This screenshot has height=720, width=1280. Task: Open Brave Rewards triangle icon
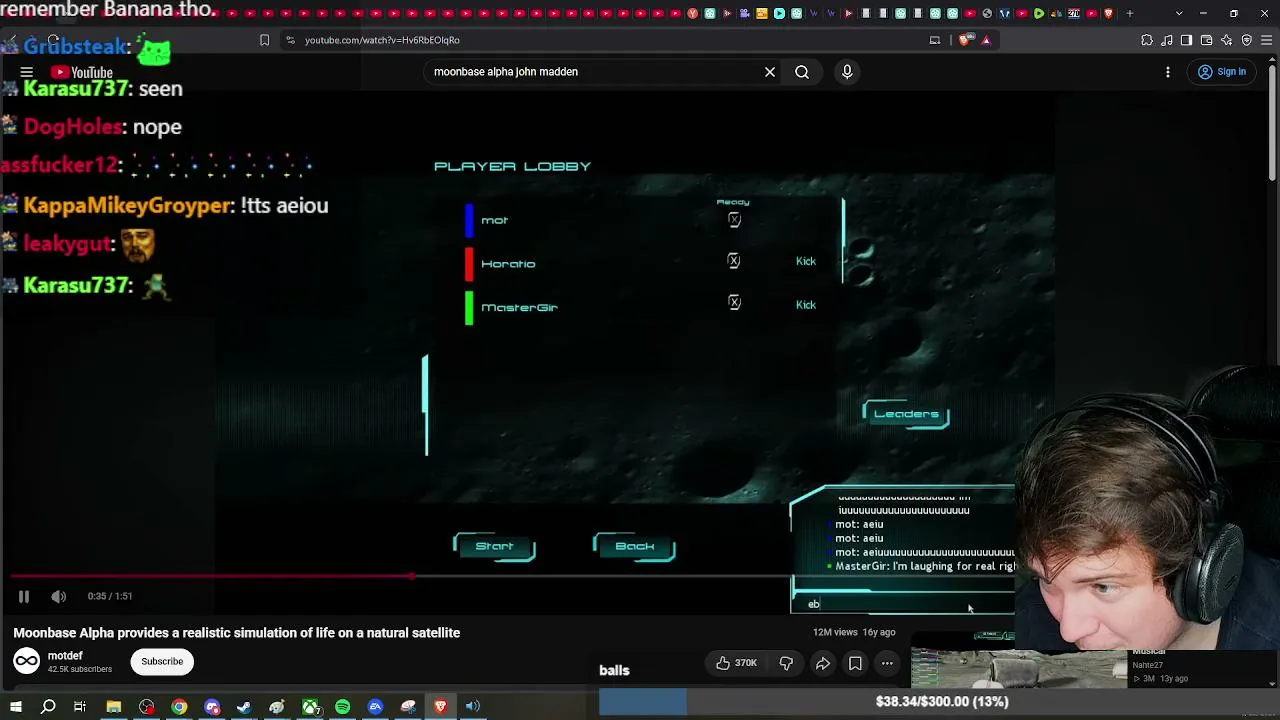(986, 40)
